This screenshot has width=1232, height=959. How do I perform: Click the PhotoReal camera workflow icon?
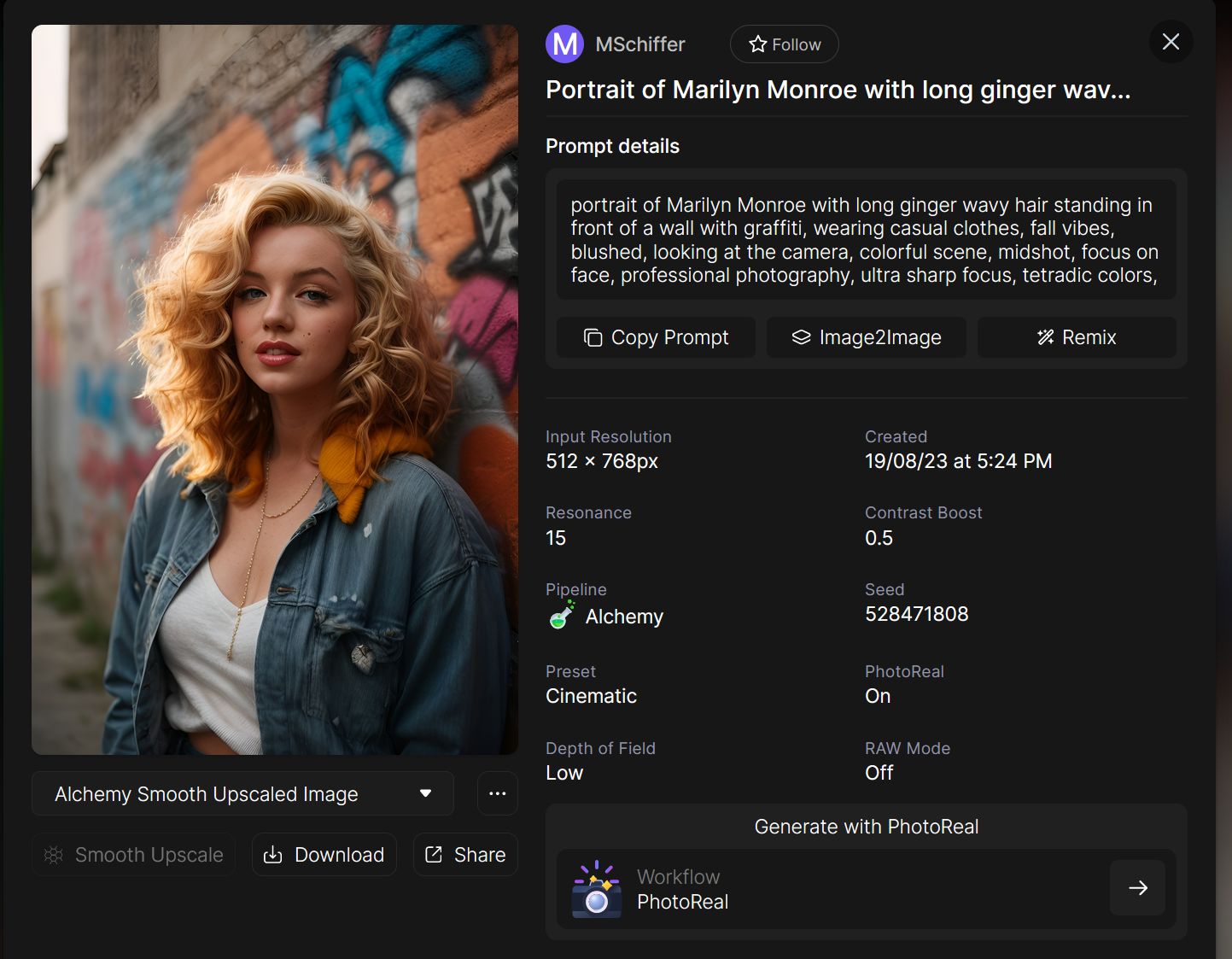click(x=596, y=889)
